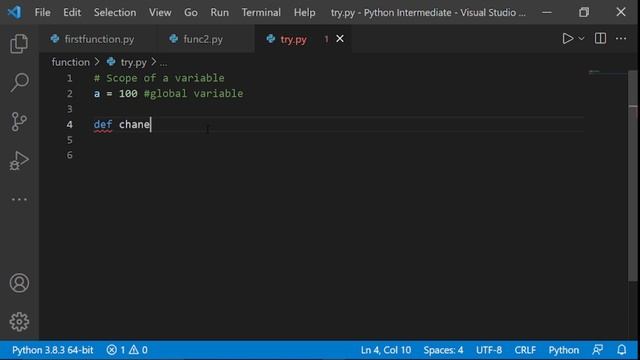Open the Selection menu
This screenshot has height=360, width=640.
point(115,13)
